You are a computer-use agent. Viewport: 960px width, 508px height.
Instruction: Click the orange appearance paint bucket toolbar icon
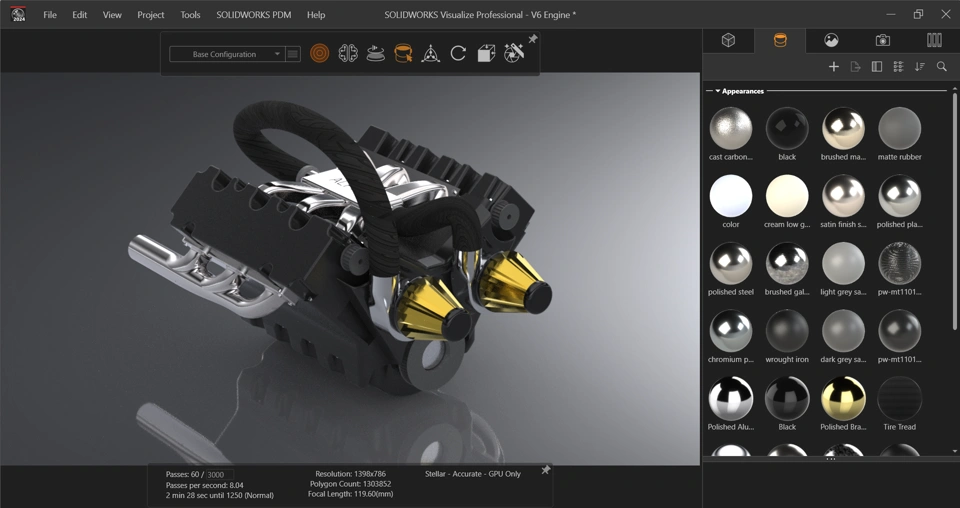click(x=403, y=53)
